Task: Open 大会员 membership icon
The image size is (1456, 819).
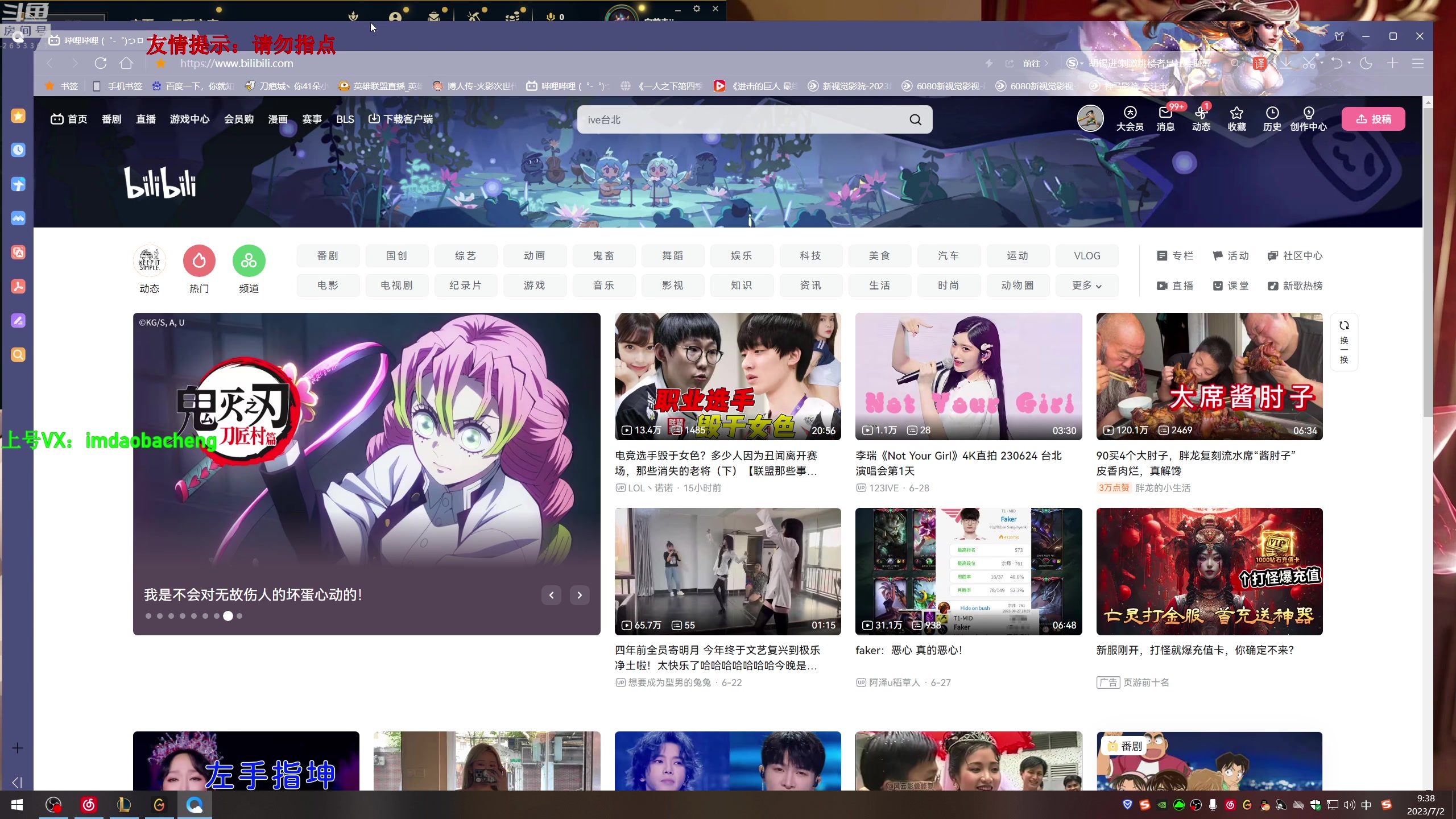Action: [x=1130, y=119]
